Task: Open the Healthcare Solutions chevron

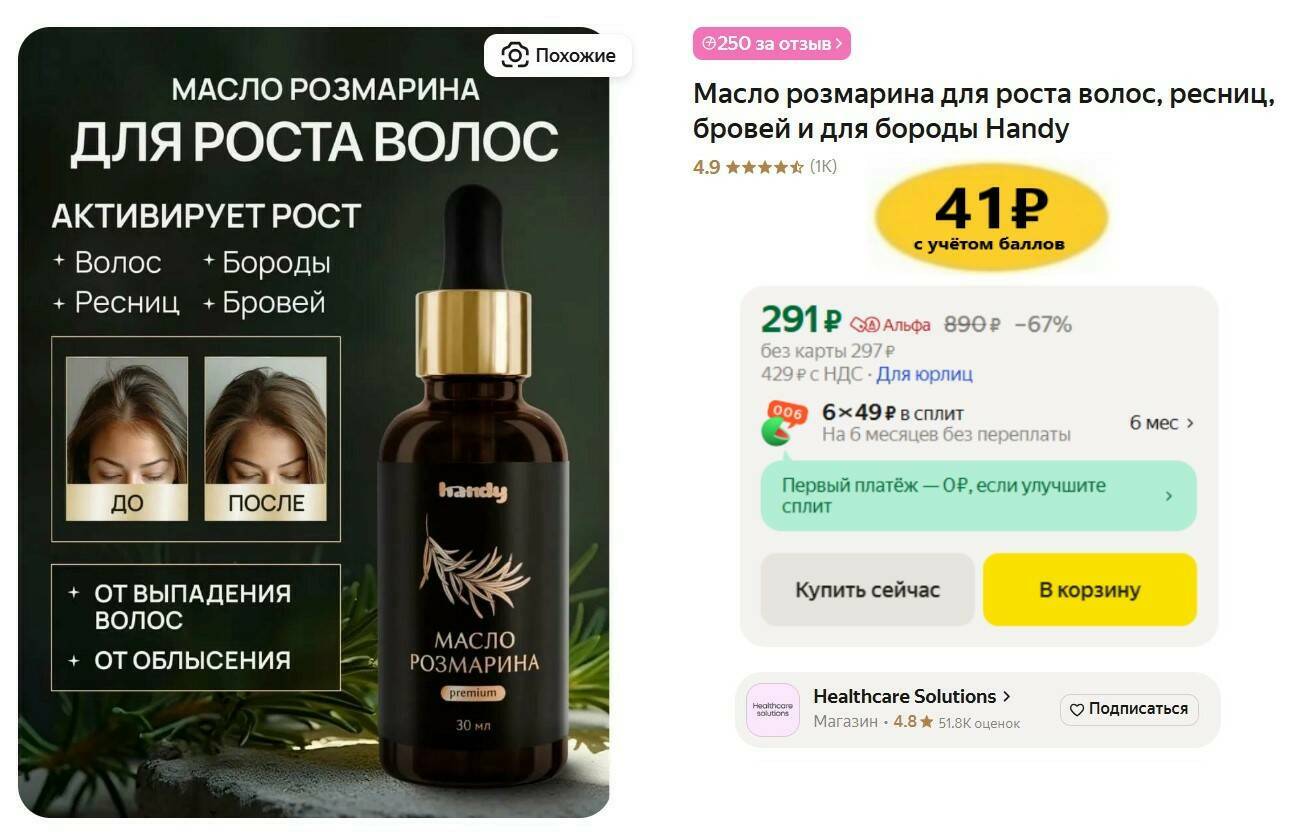Action: pyautogui.click(x=1006, y=696)
